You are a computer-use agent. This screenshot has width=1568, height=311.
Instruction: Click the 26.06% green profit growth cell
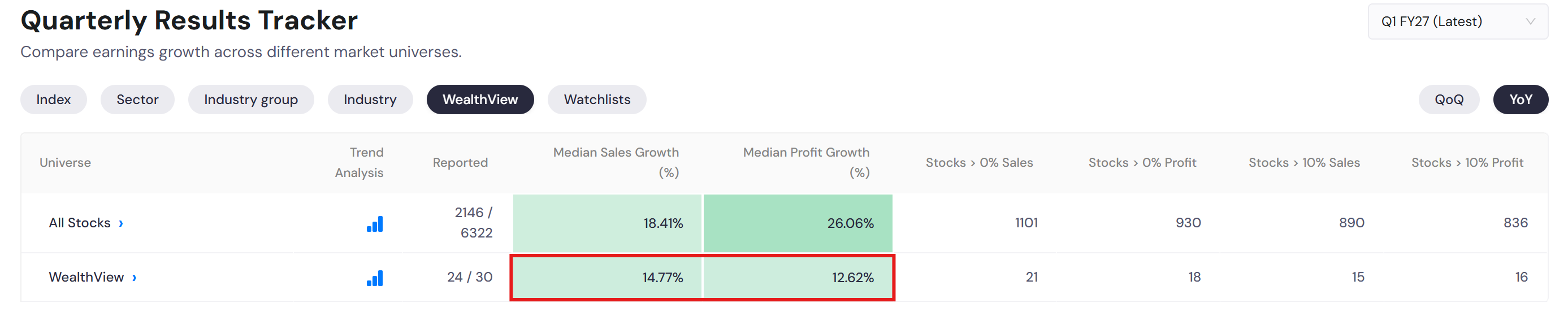point(798,223)
